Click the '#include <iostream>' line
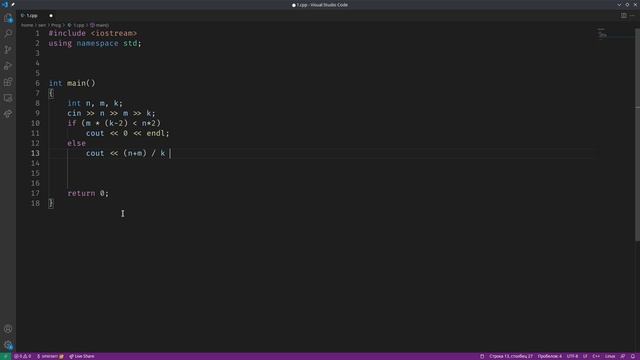Image resolution: width=640 pixels, height=360 pixels. (93, 33)
